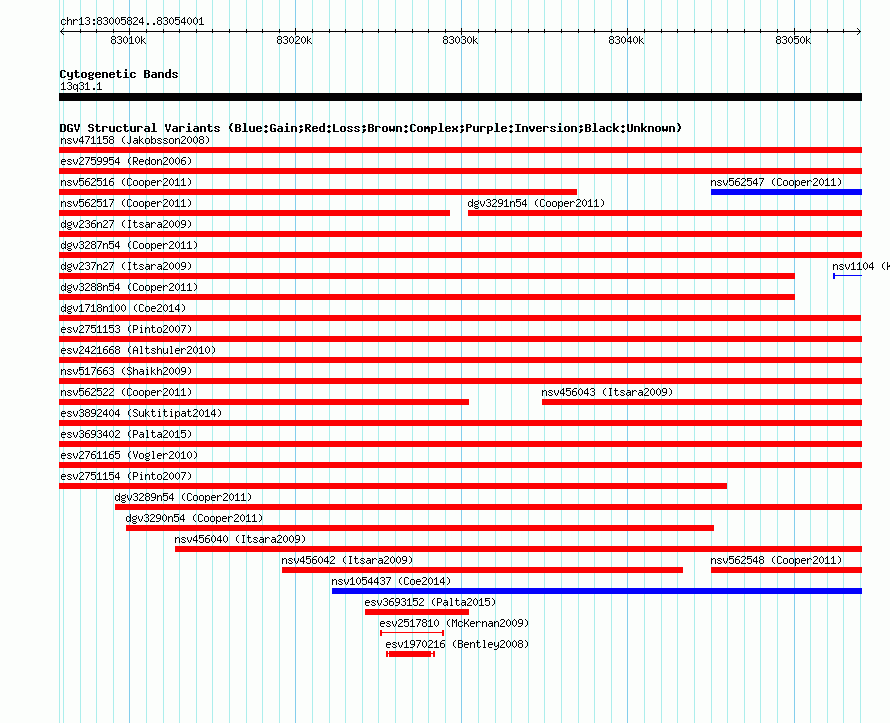Screen dimensions: 890x723
Task: Click the esv2421668 (Altshuler2010) label
Action: 138,350
